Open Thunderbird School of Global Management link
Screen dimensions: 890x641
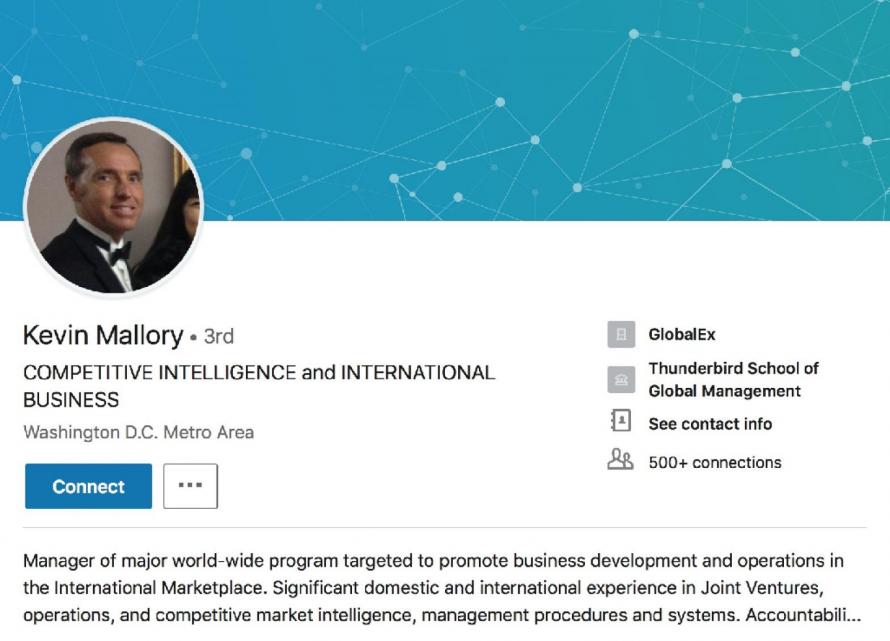(733, 379)
